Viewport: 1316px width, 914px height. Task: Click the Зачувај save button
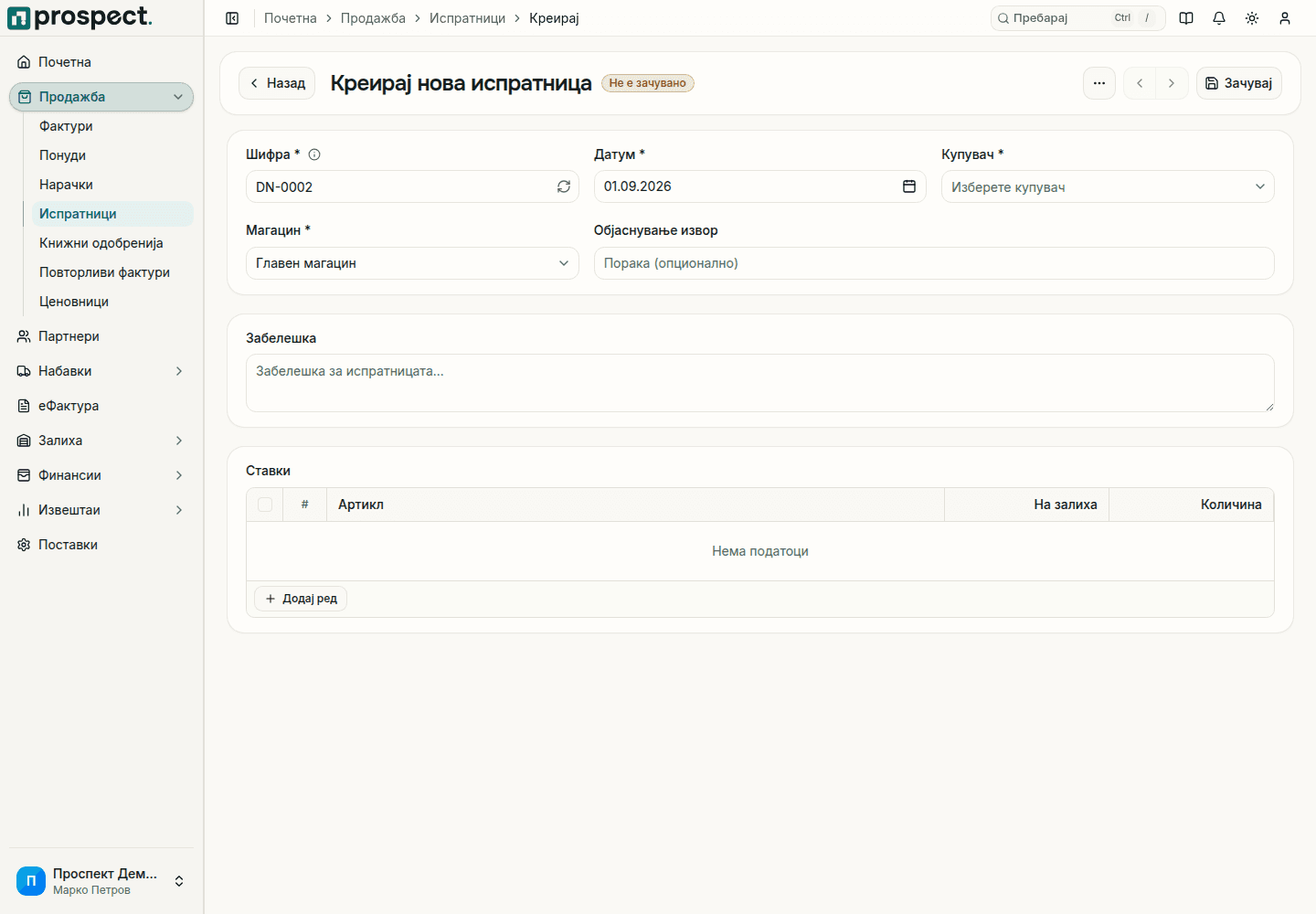[1239, 83]
